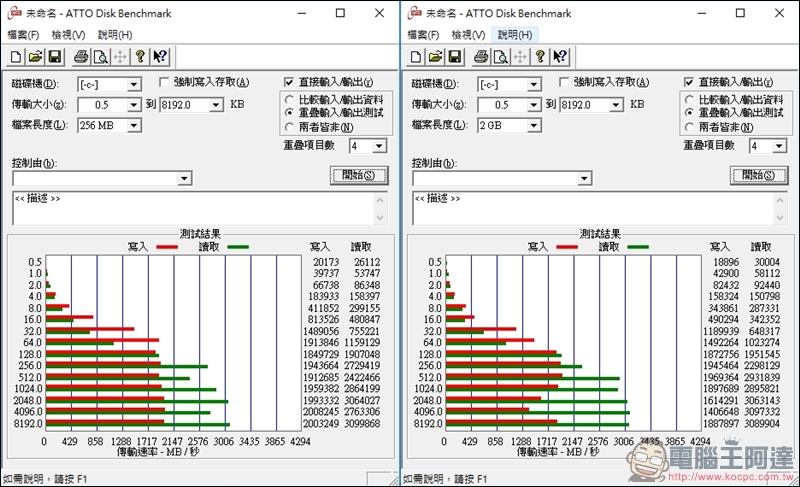This screenshot has height=487, width=800.
Task: Open drive [-c-] dropdown in left window
Action: 134,85
